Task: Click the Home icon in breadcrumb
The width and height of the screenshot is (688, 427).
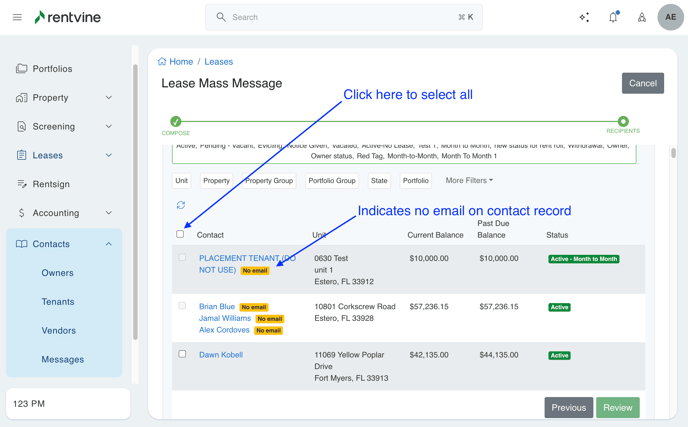Action: point(162,62)
